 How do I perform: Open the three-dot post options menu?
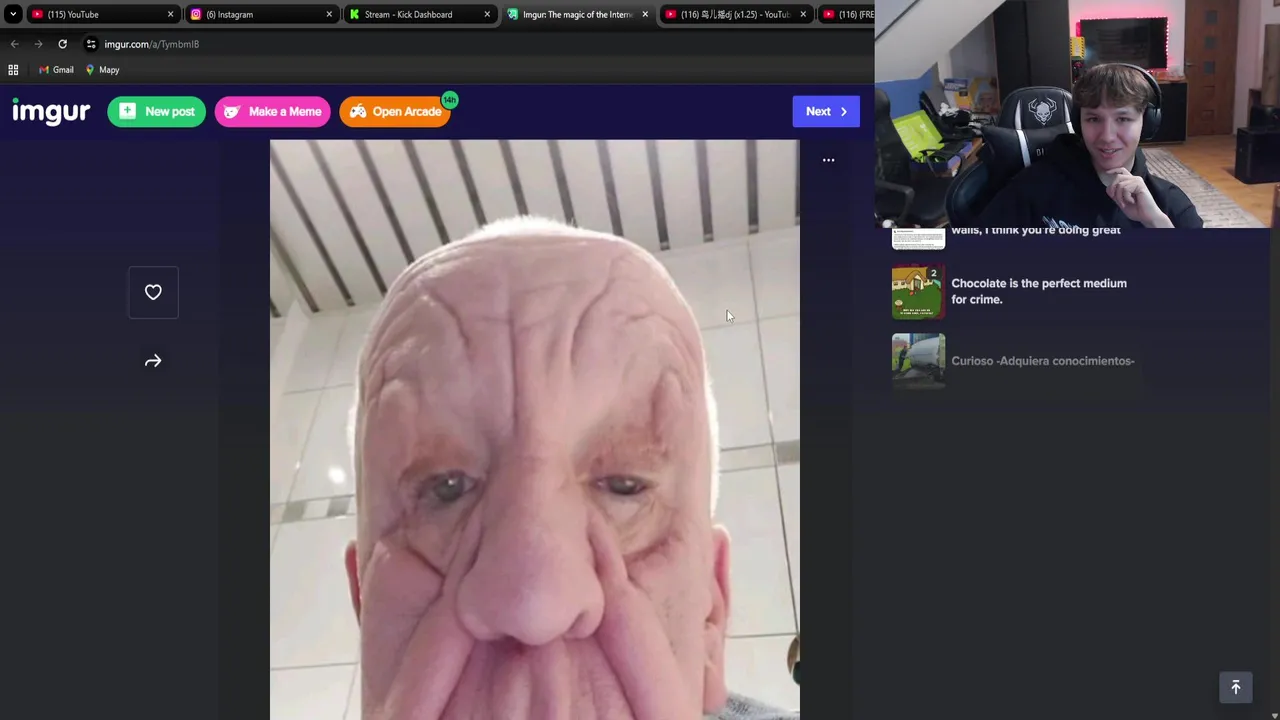828,160
